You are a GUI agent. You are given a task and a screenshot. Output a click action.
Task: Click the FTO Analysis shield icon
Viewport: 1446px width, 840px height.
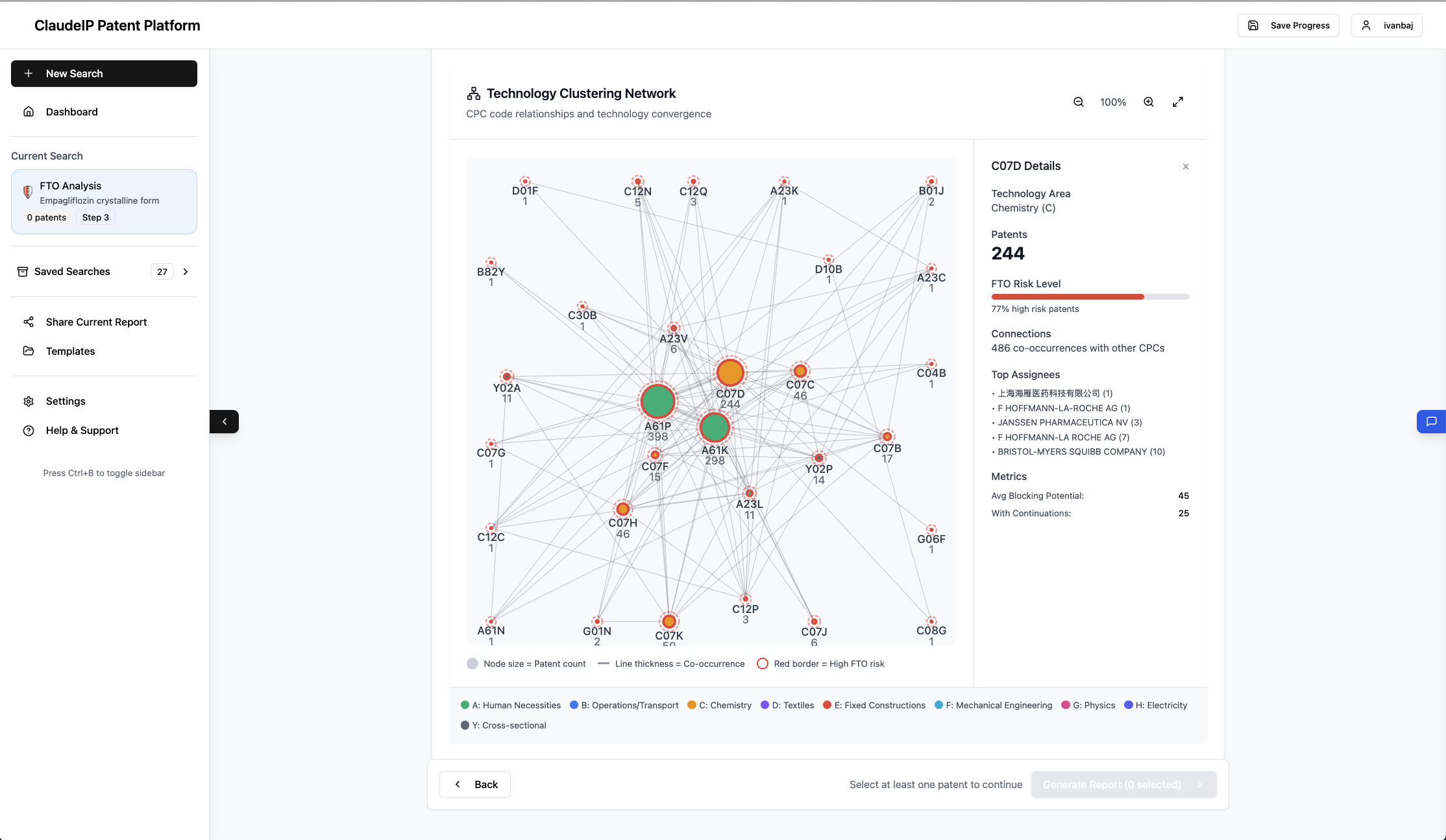(x=27, y=192)
